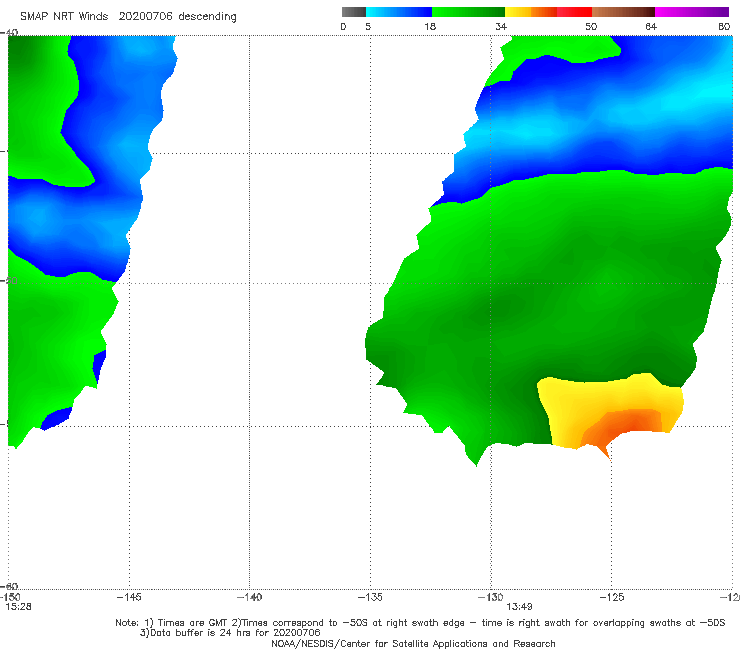Click the colorbar label 5
The image size is (740, 650).
point(368,26)
